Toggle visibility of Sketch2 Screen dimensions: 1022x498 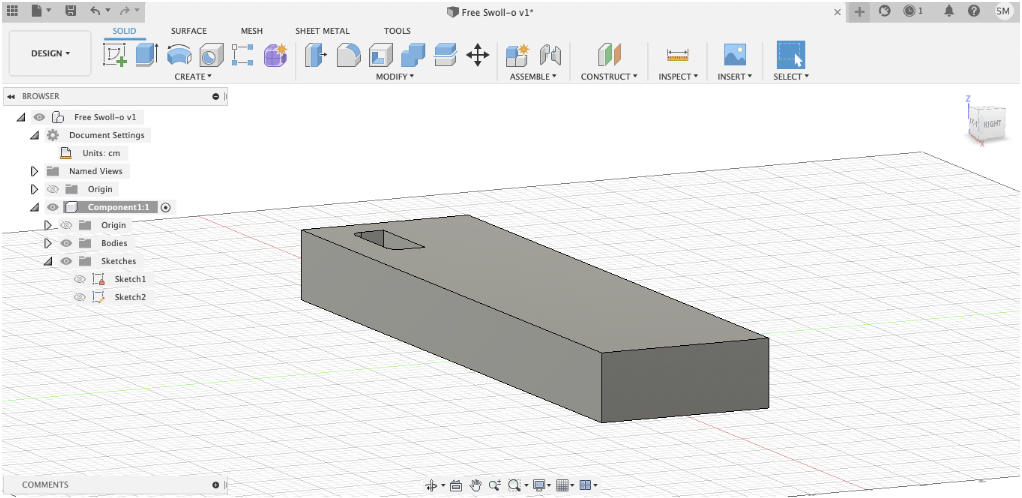click(x=79, y=297)
